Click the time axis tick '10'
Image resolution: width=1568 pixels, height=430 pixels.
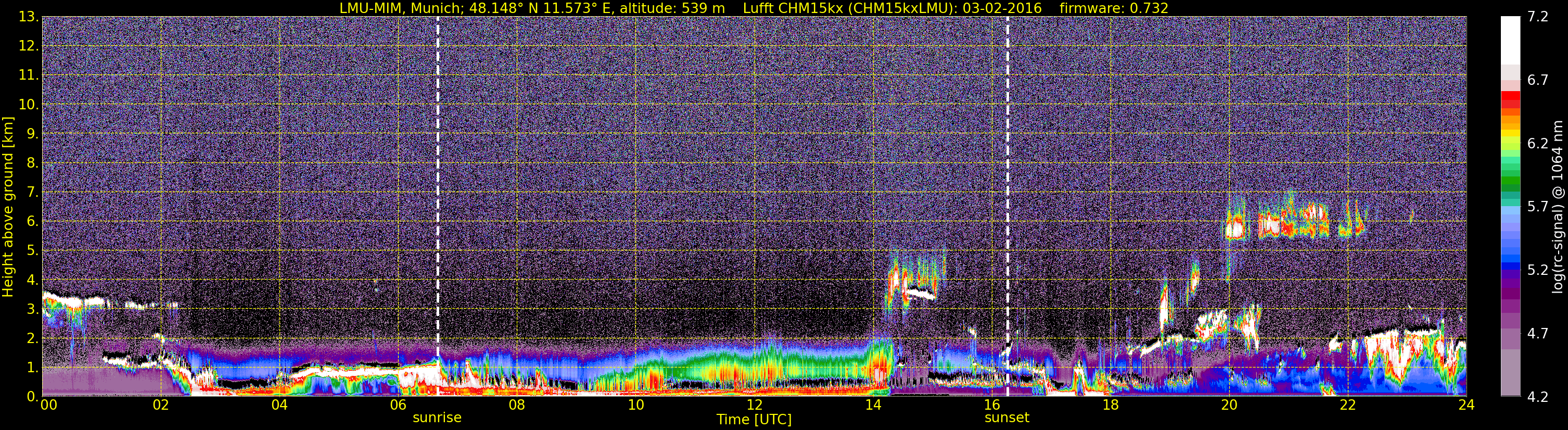(x=635, y=406)
